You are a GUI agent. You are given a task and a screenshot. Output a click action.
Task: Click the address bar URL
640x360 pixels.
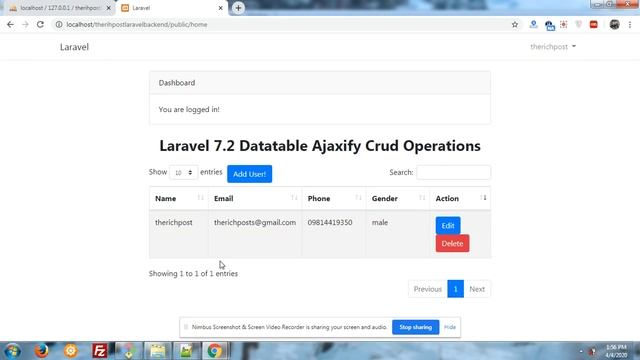click(137, 24)
